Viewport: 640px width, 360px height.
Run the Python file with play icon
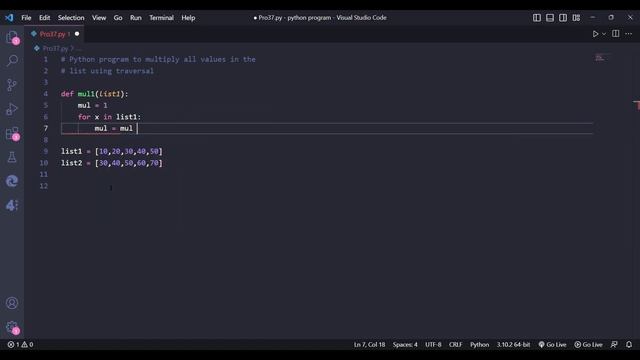(x=595, y=34)
